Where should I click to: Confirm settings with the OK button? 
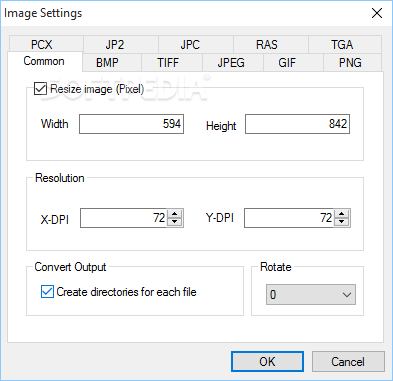click(267, 361)
